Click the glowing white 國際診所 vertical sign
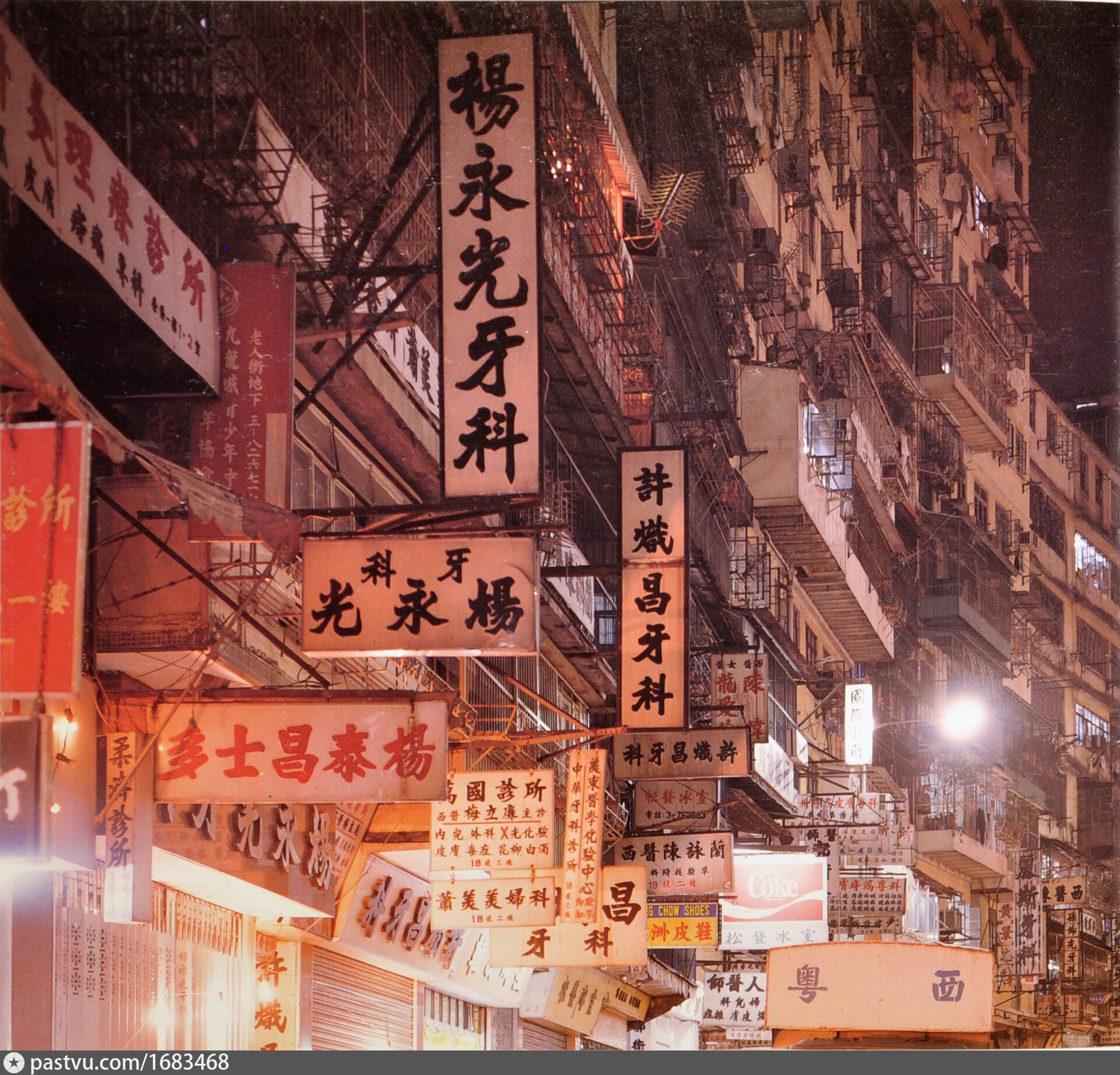This screenshot has width=1120, height=1075. (859, 724)
